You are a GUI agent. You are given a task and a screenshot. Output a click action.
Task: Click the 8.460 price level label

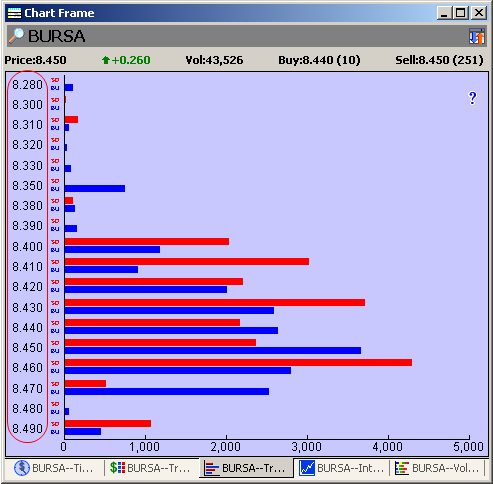pos(27,368)
